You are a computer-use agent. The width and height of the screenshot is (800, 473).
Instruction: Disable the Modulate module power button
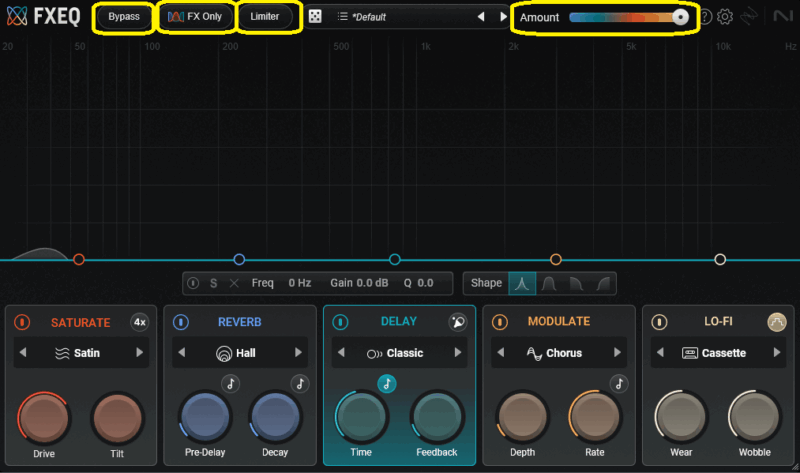(x=500, y=322)
